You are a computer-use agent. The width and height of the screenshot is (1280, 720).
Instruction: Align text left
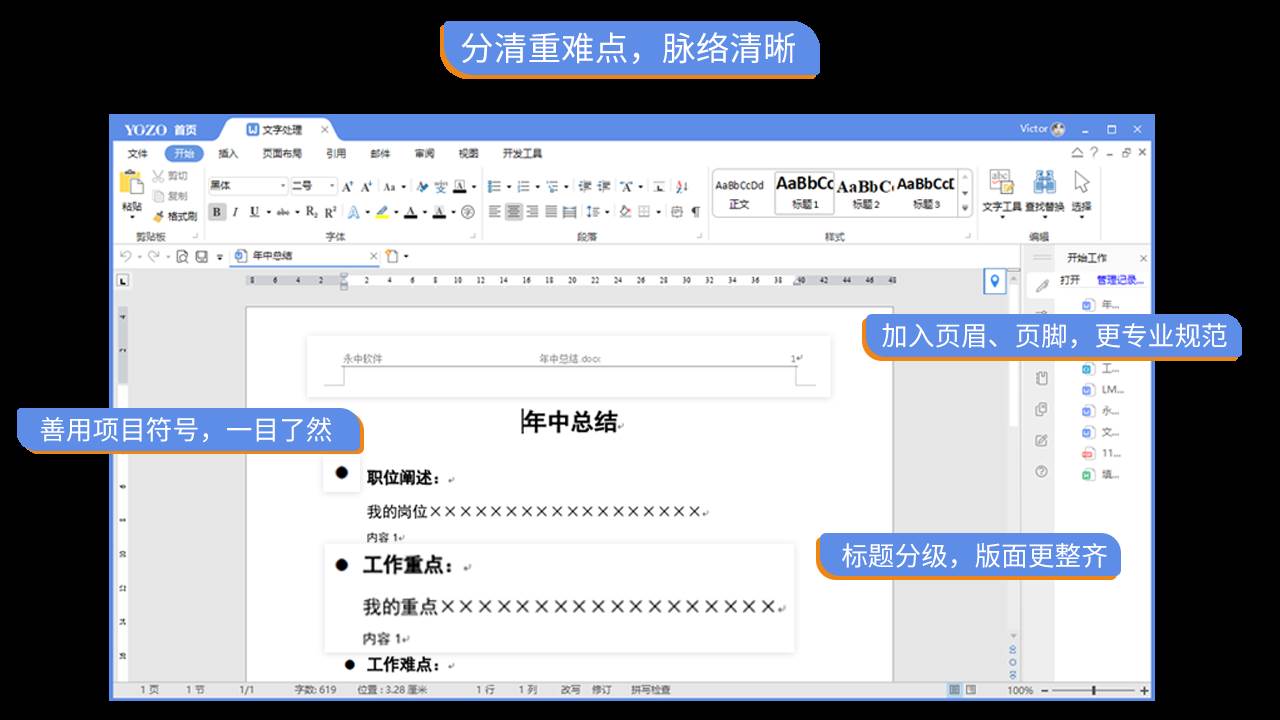pyautogui.click(x=494, y=212)
